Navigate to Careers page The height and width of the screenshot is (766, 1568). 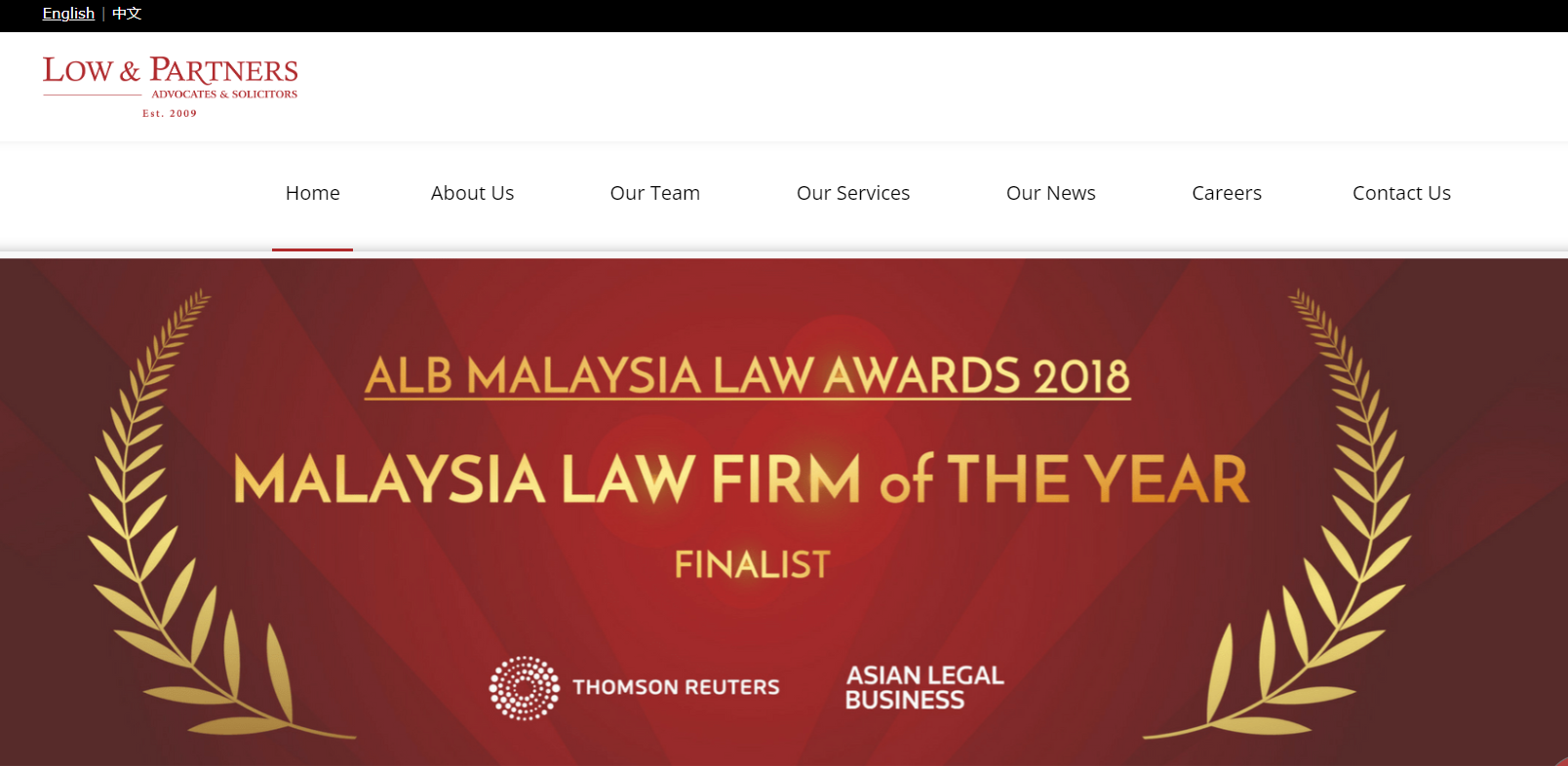point(1227,193)
